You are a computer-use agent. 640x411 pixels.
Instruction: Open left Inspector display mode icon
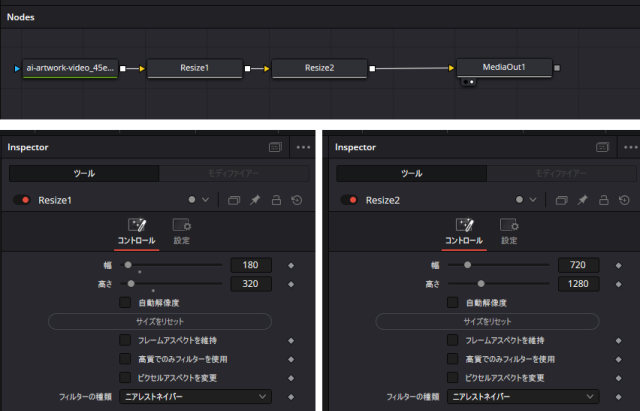[x=275, y=147]
